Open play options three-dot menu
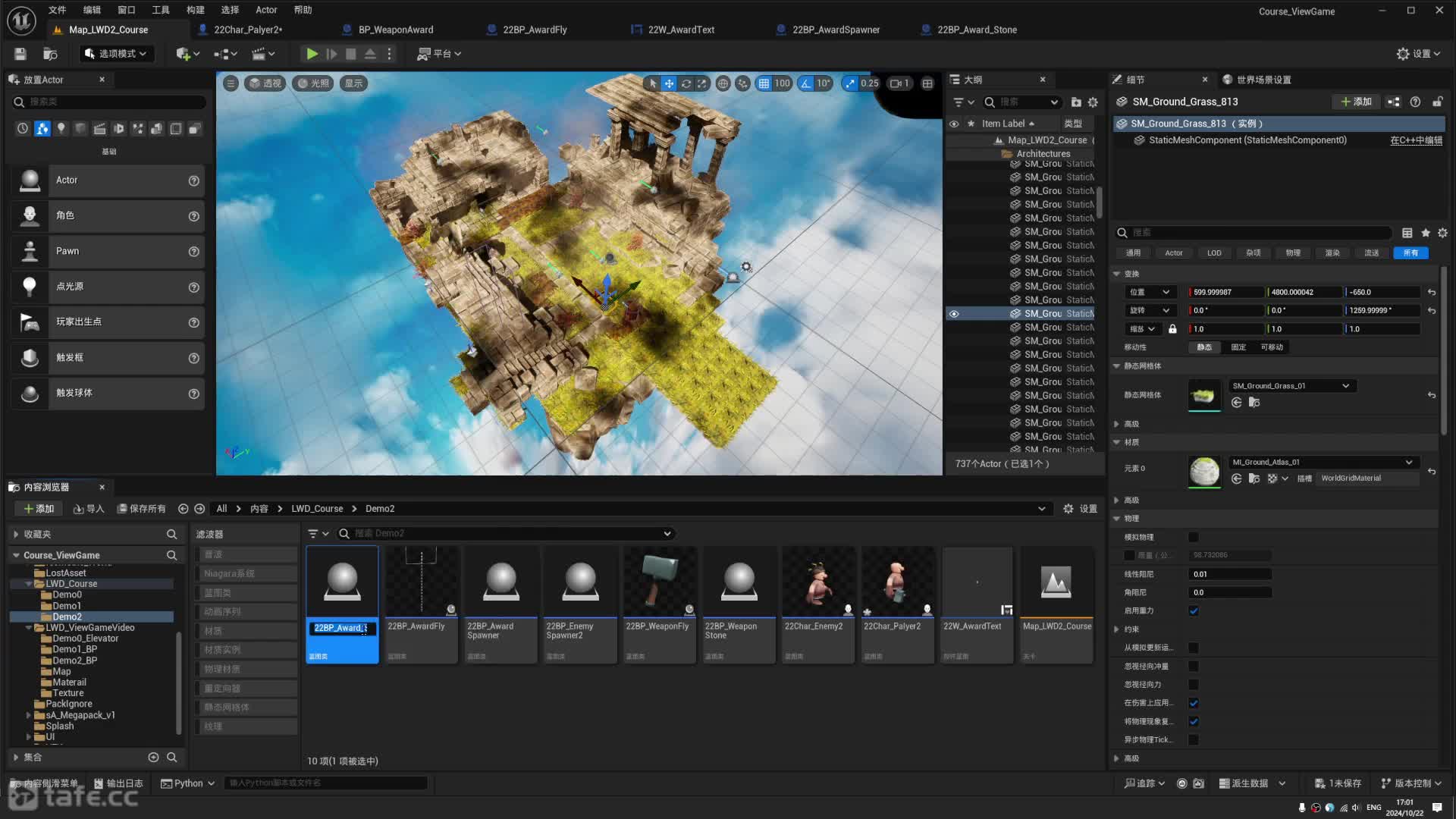The width and height of the screenshot is (1456, 819). coord(390,54)
